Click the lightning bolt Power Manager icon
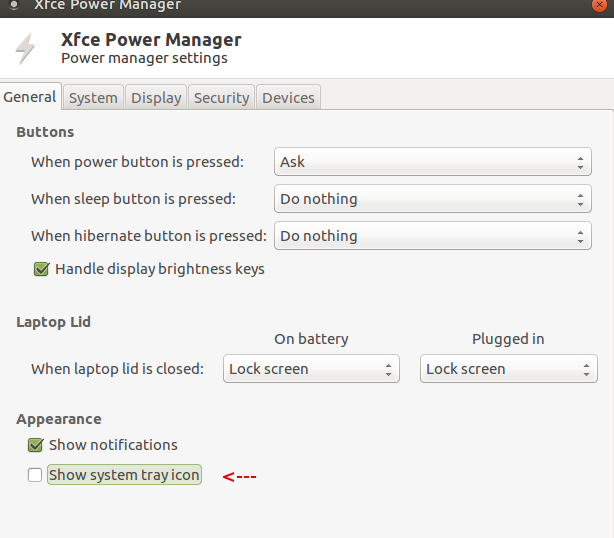614x538 pixels. [x=25, y=48]
